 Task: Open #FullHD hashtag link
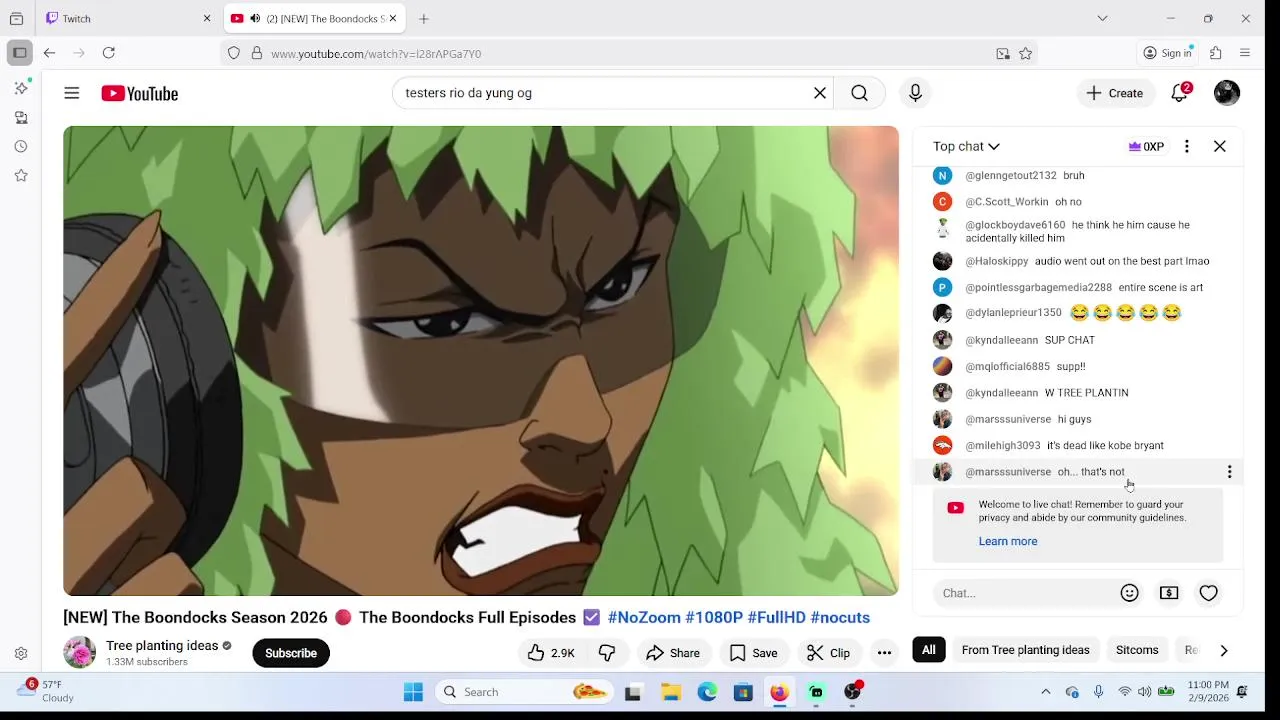pyautogui.click(x=776, y=617)
